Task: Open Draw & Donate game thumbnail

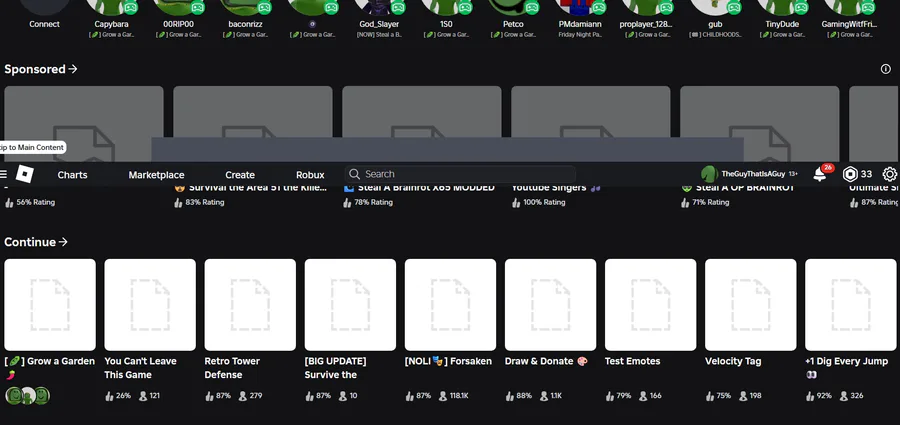Action: pyautogui.click(x=550, y=304)
